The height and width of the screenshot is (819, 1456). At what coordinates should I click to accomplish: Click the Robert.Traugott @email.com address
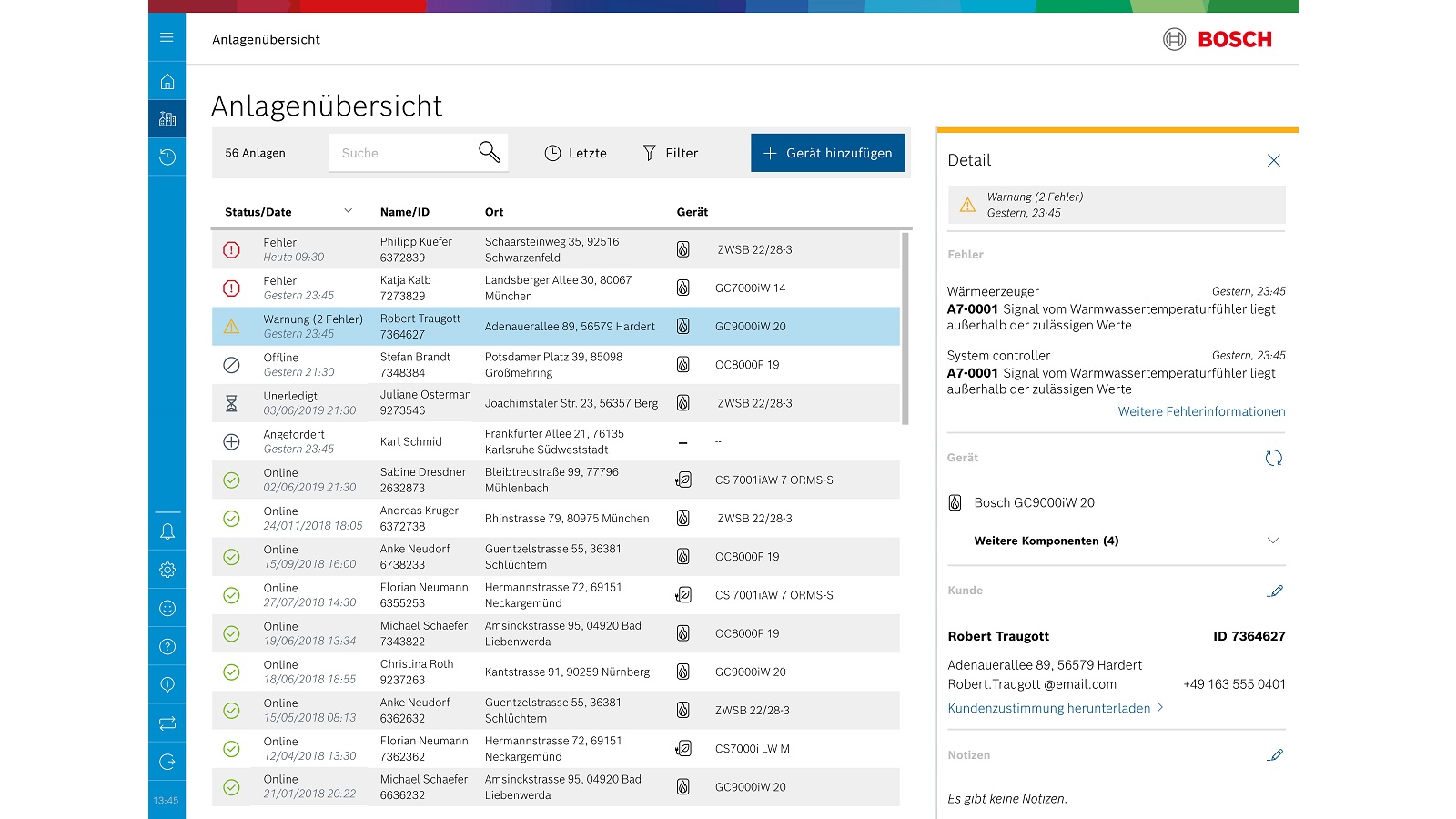[1032, 684]
